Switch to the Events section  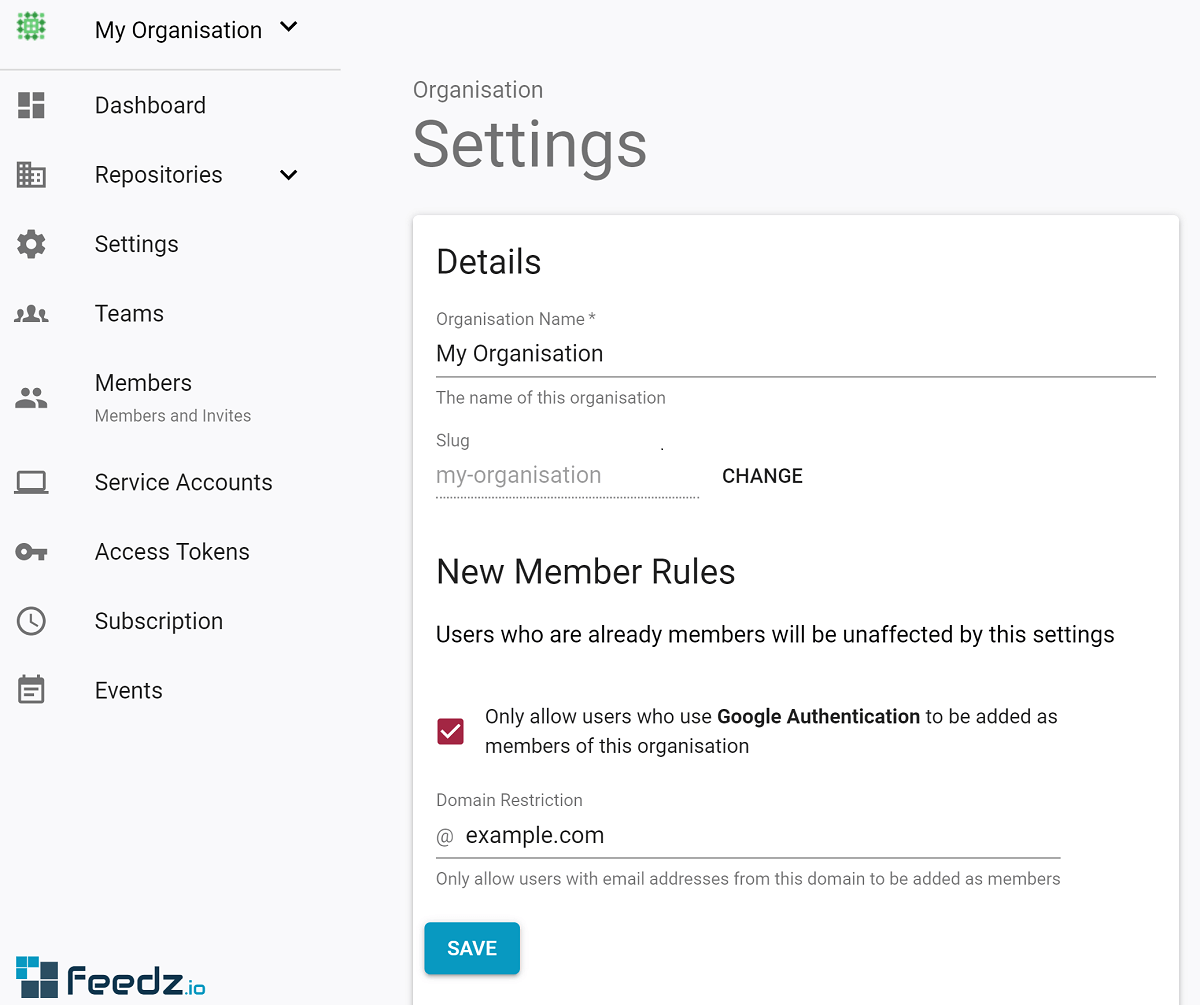pyautogui.click(x=128, y=689)
